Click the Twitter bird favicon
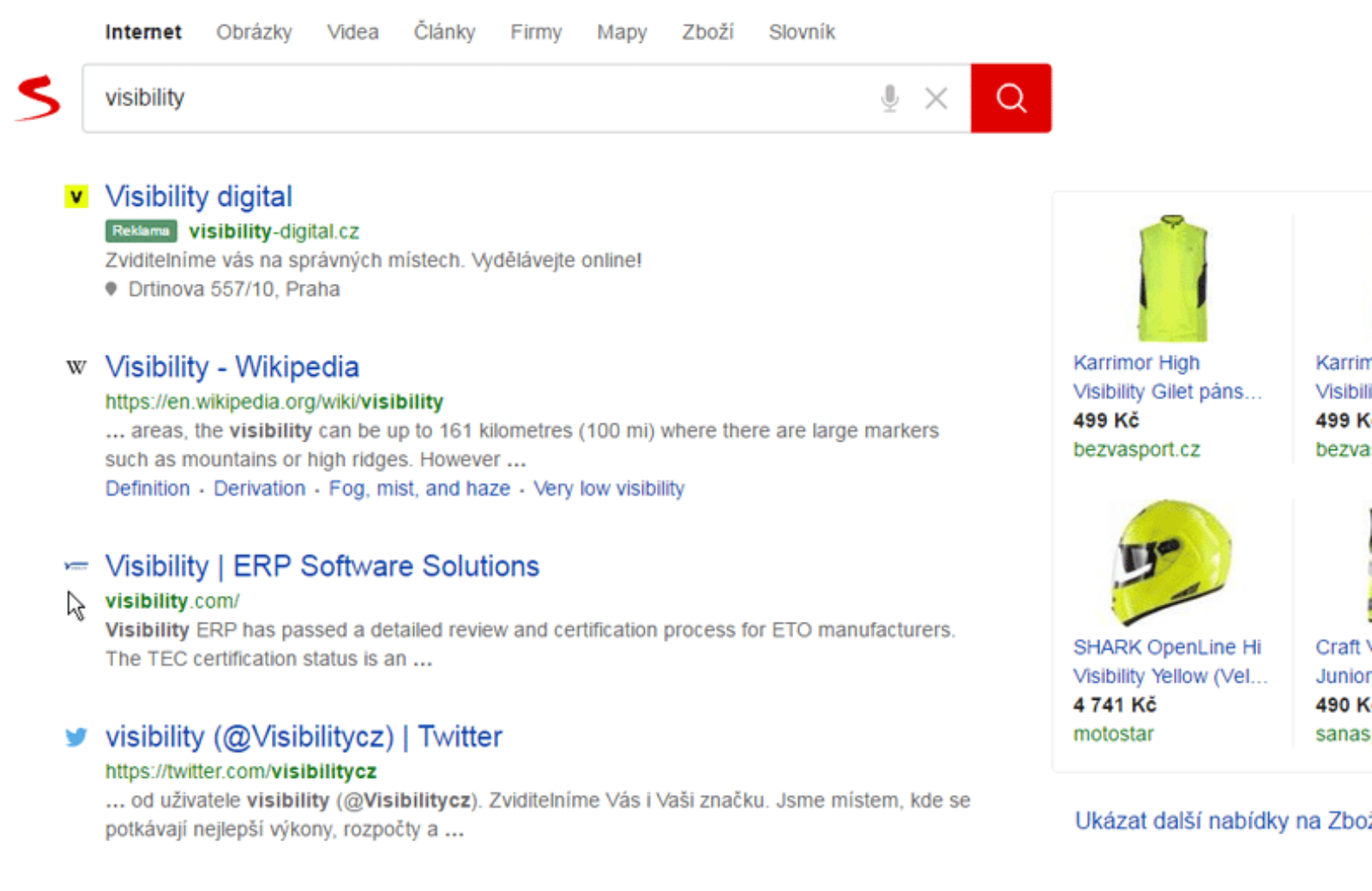 point(76,737)
